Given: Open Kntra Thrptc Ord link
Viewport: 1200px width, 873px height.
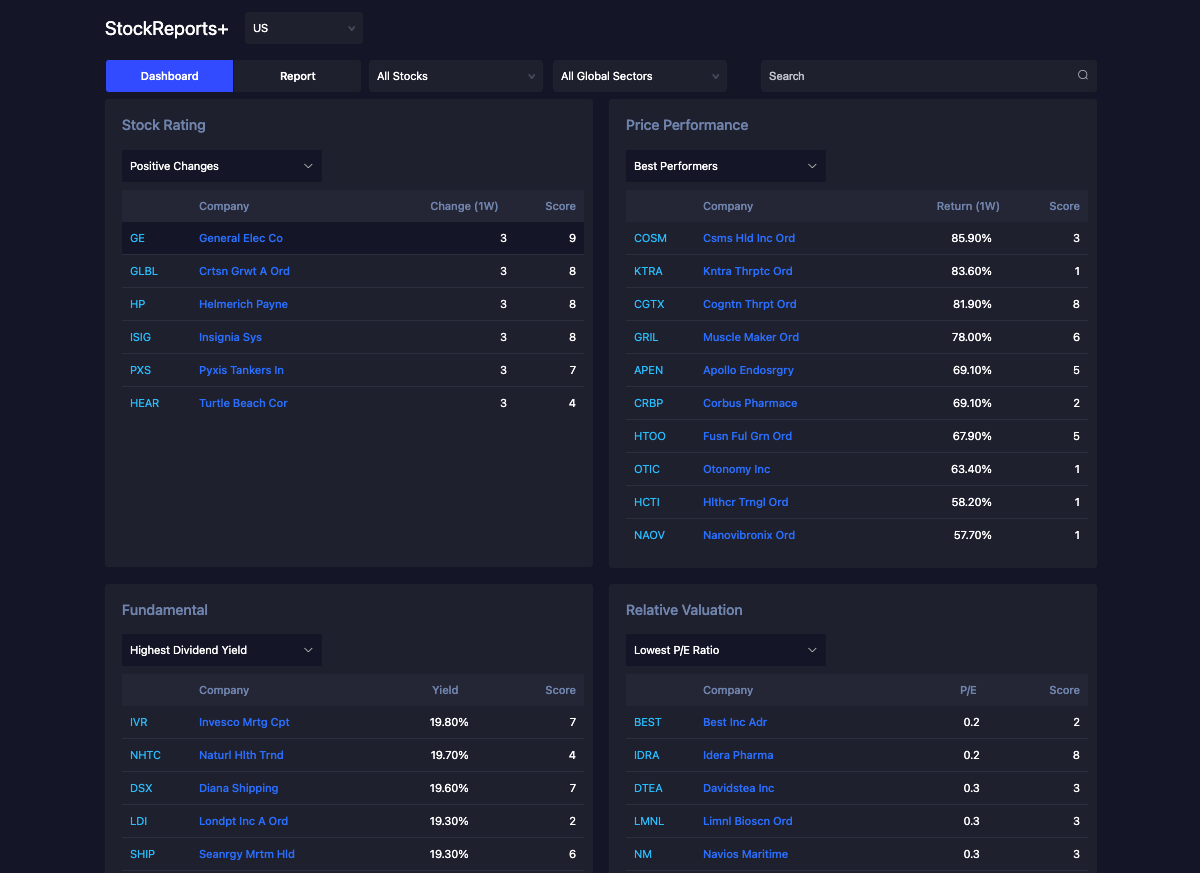Looking at the screenshot, I should [747, 271].
